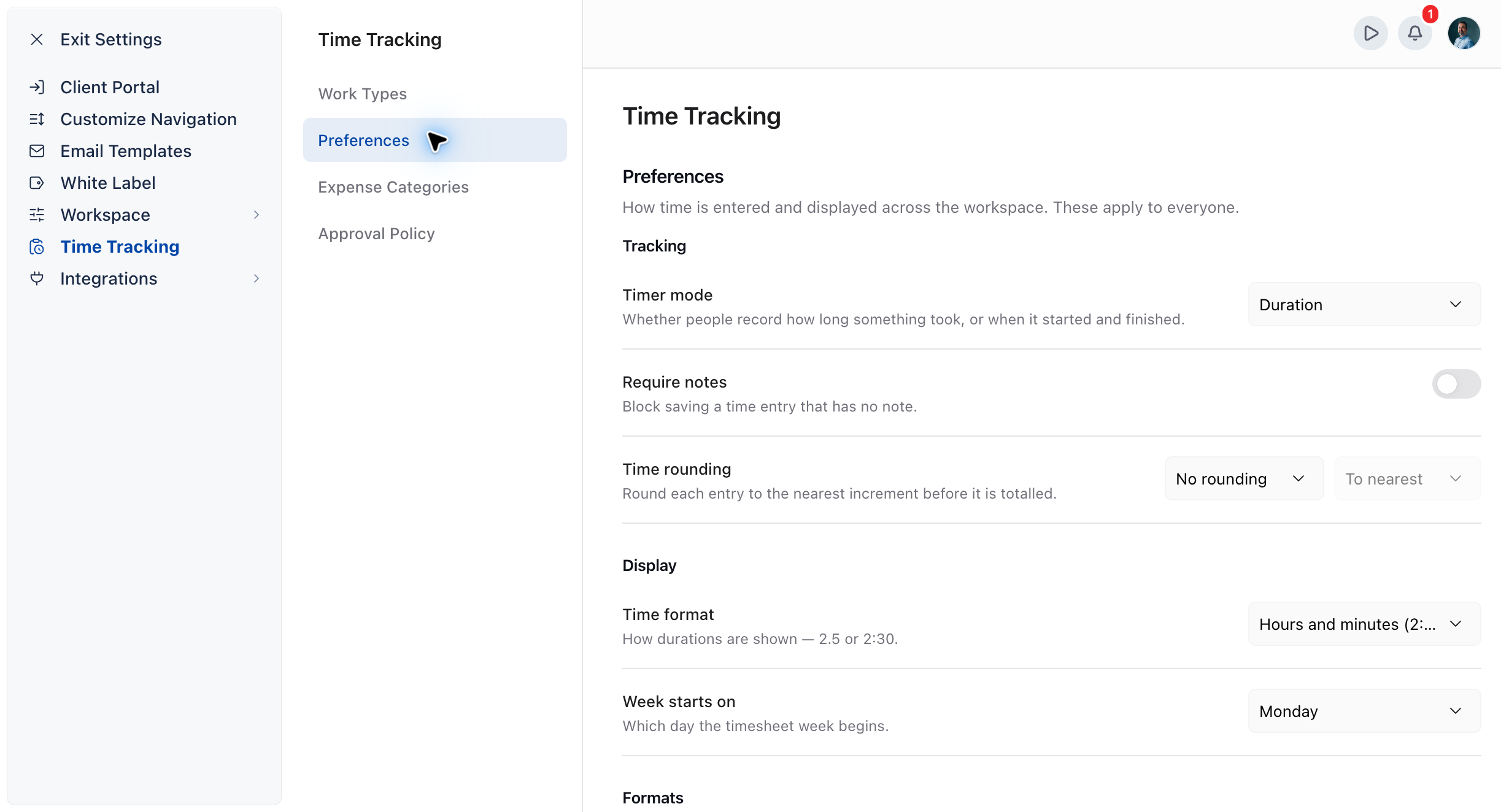Click the White Label tag icon

(x=37, y=183)
